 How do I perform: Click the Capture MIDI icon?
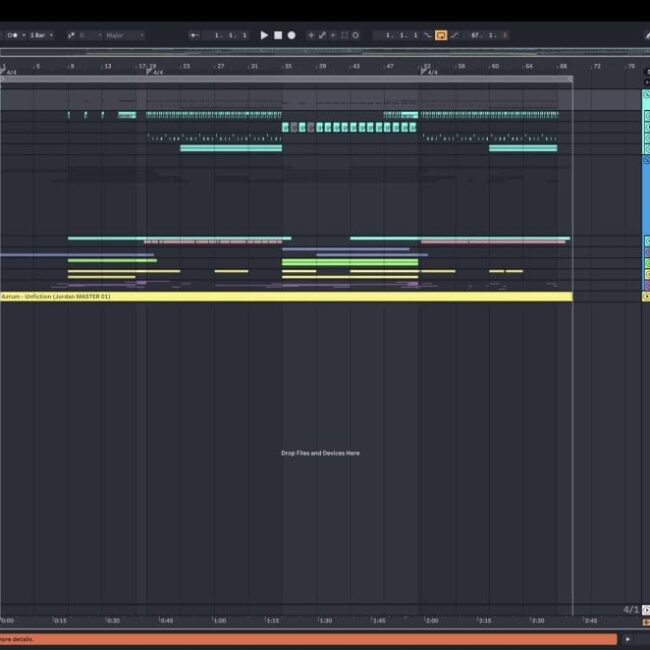[344, 35]
